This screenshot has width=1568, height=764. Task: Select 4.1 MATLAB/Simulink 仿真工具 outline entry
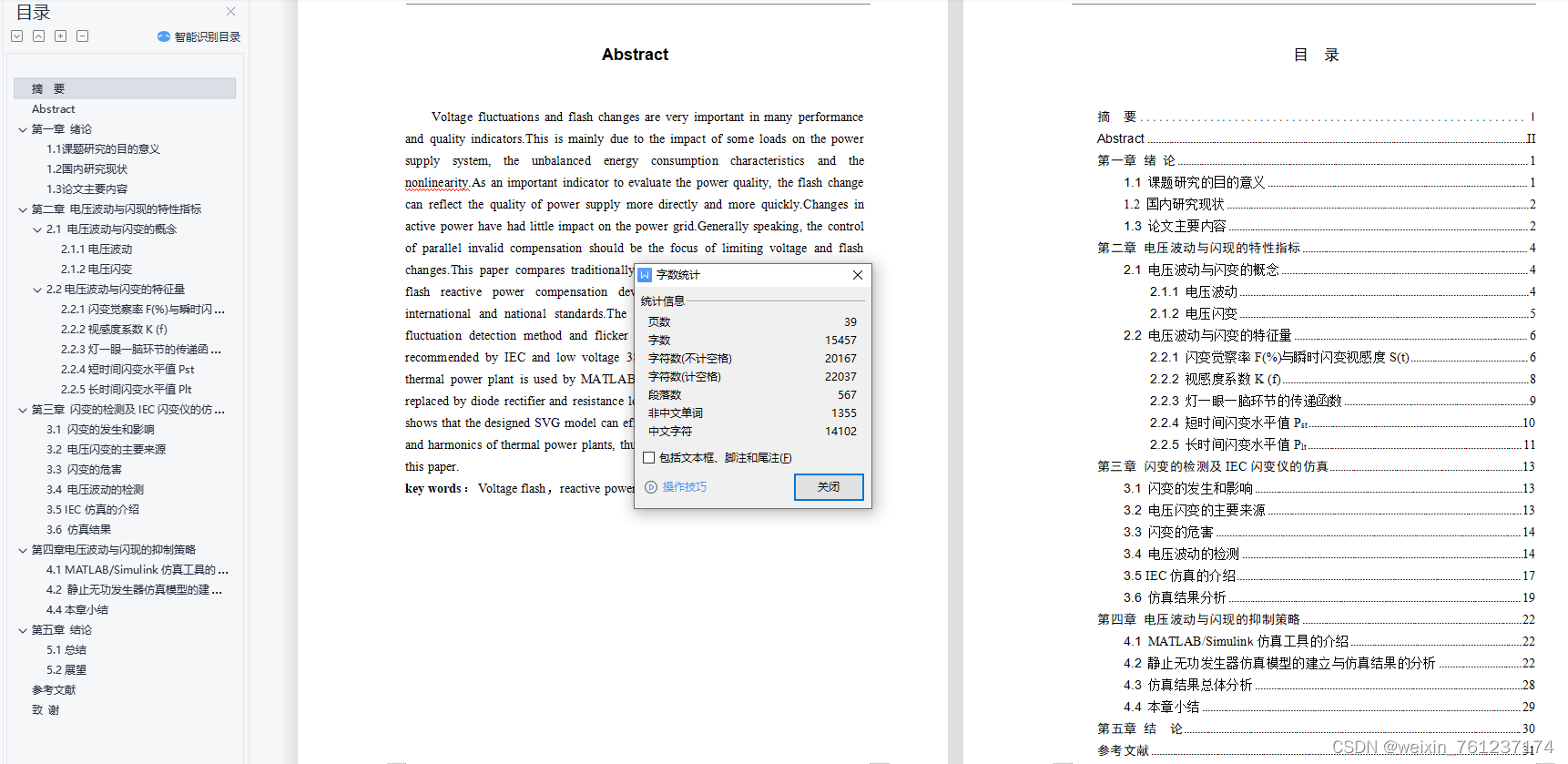click(137, 570)
